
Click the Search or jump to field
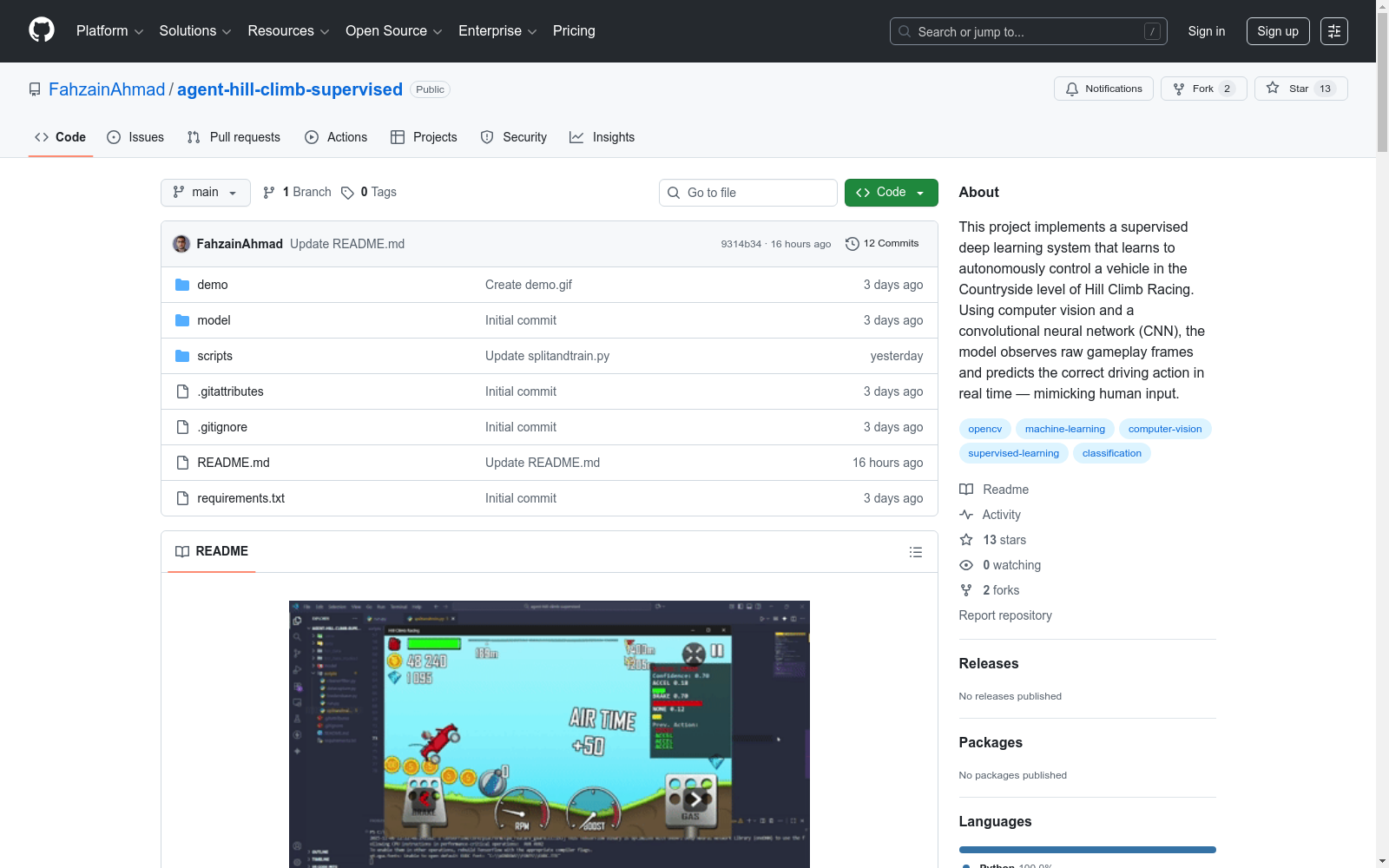click(x=1029, y=31)
